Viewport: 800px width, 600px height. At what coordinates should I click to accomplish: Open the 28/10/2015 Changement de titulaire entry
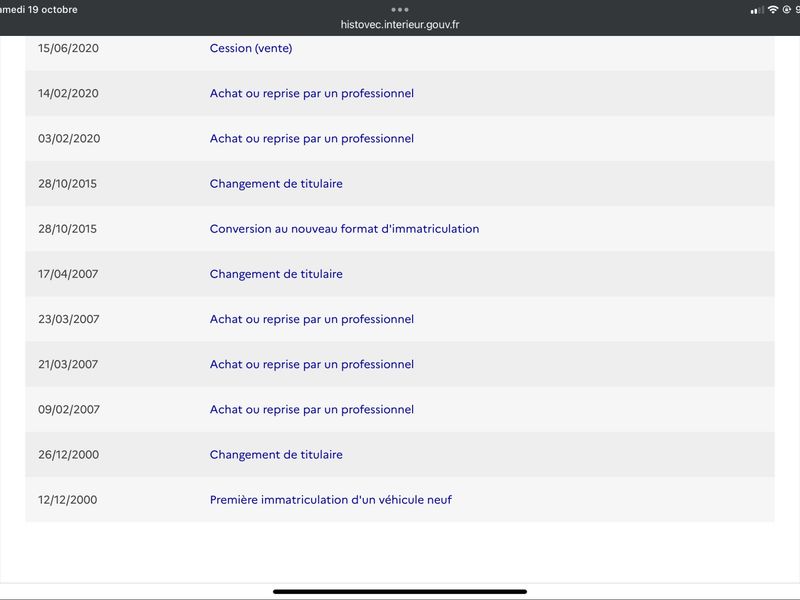(399, 184)
